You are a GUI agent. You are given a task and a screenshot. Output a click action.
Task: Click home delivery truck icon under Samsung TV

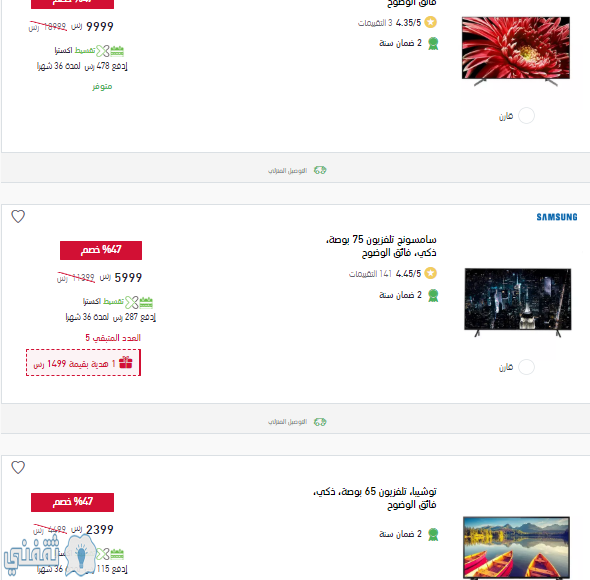coord(320,422)
